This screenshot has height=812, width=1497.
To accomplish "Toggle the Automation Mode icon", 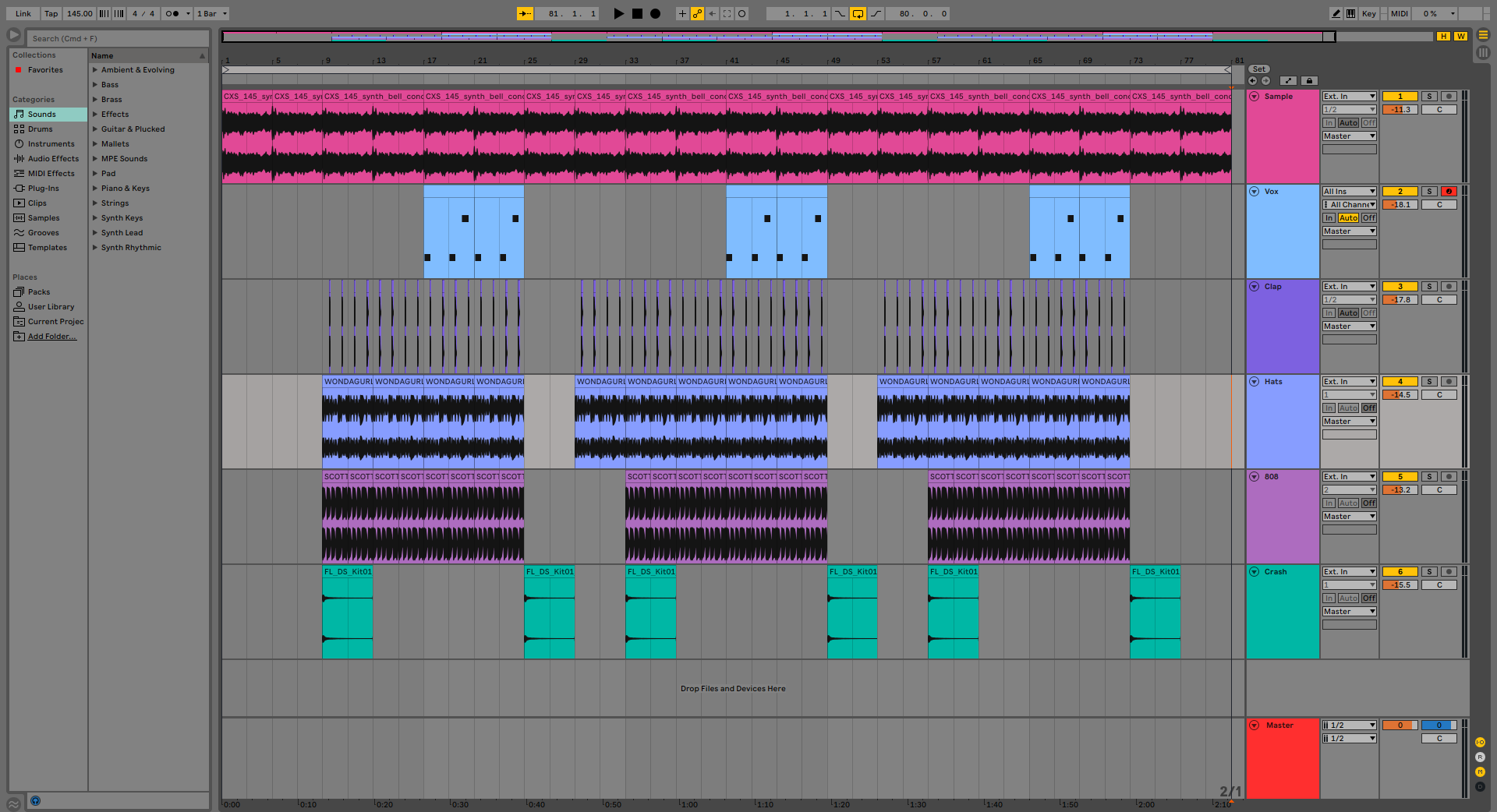I will (1288, 80).
